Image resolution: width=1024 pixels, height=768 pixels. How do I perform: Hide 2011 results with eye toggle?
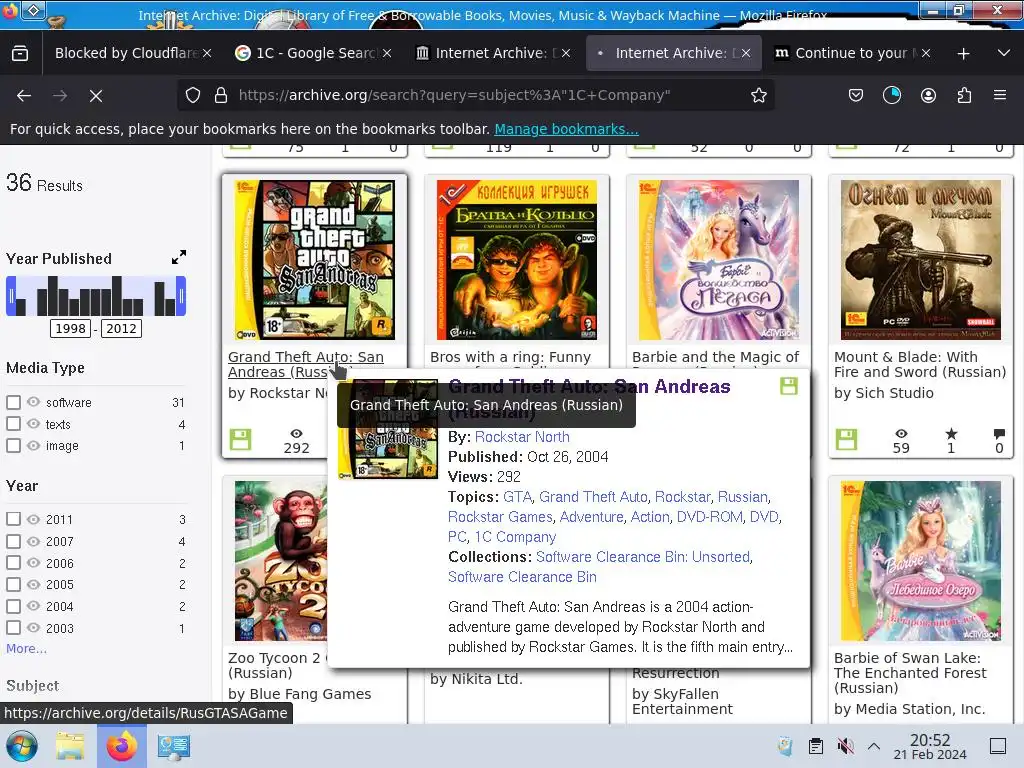tap(33, 519)
